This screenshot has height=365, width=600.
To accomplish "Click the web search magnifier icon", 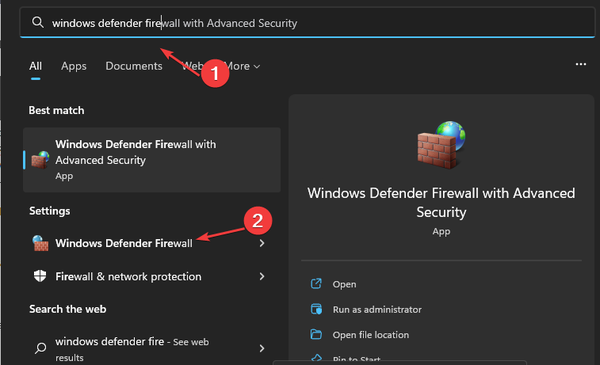I will 40,348.
